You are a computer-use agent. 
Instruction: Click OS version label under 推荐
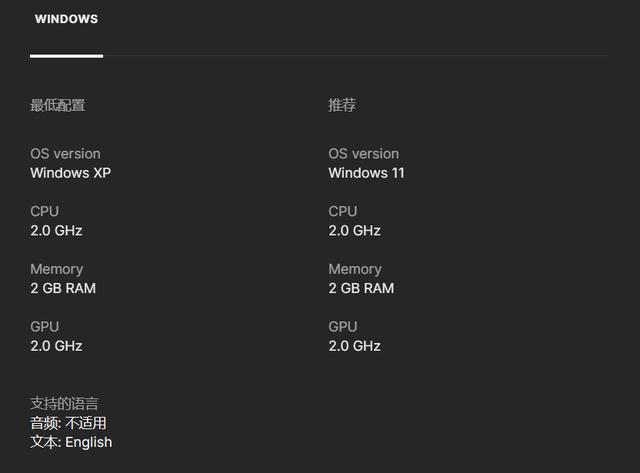tap(363, 154)
